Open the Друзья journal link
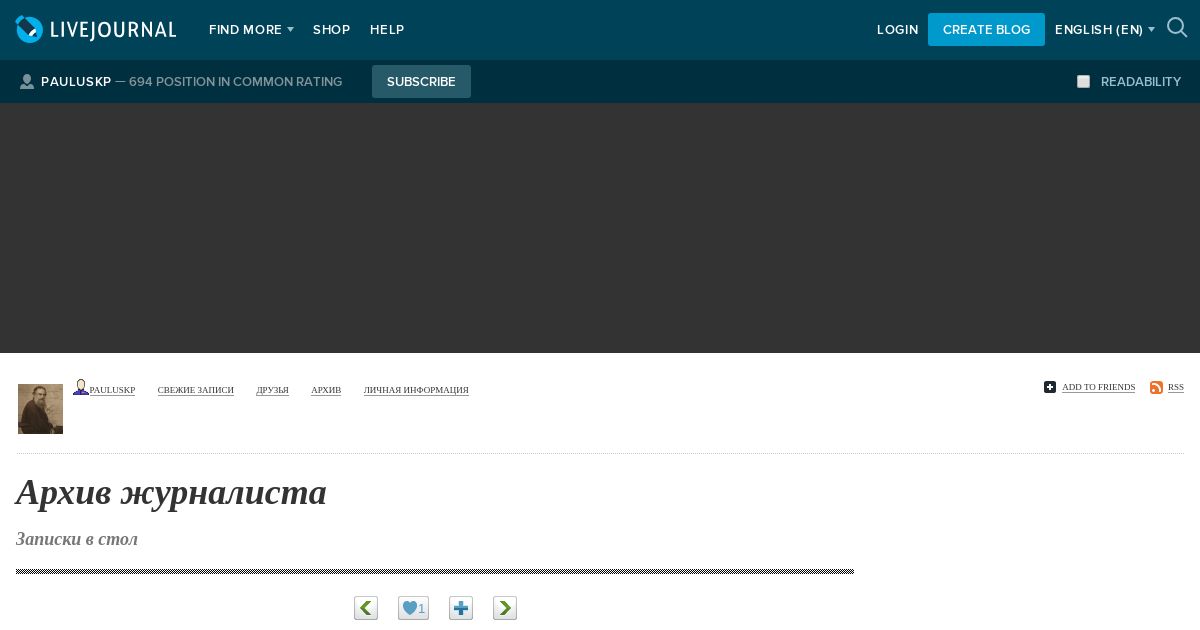Viewport: 1200px width, 630px height. [x=272, y=390]
